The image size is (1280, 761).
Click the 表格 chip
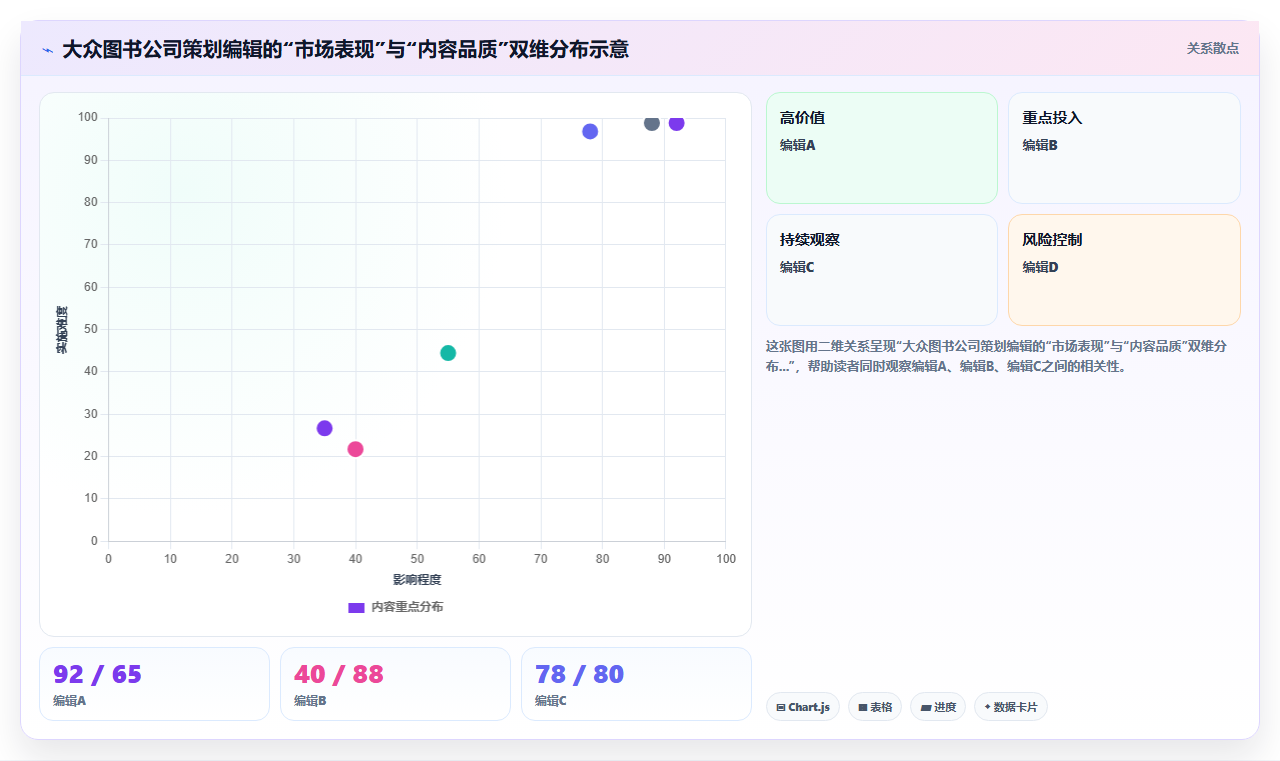pyautogui.click(x=875, y=707)
